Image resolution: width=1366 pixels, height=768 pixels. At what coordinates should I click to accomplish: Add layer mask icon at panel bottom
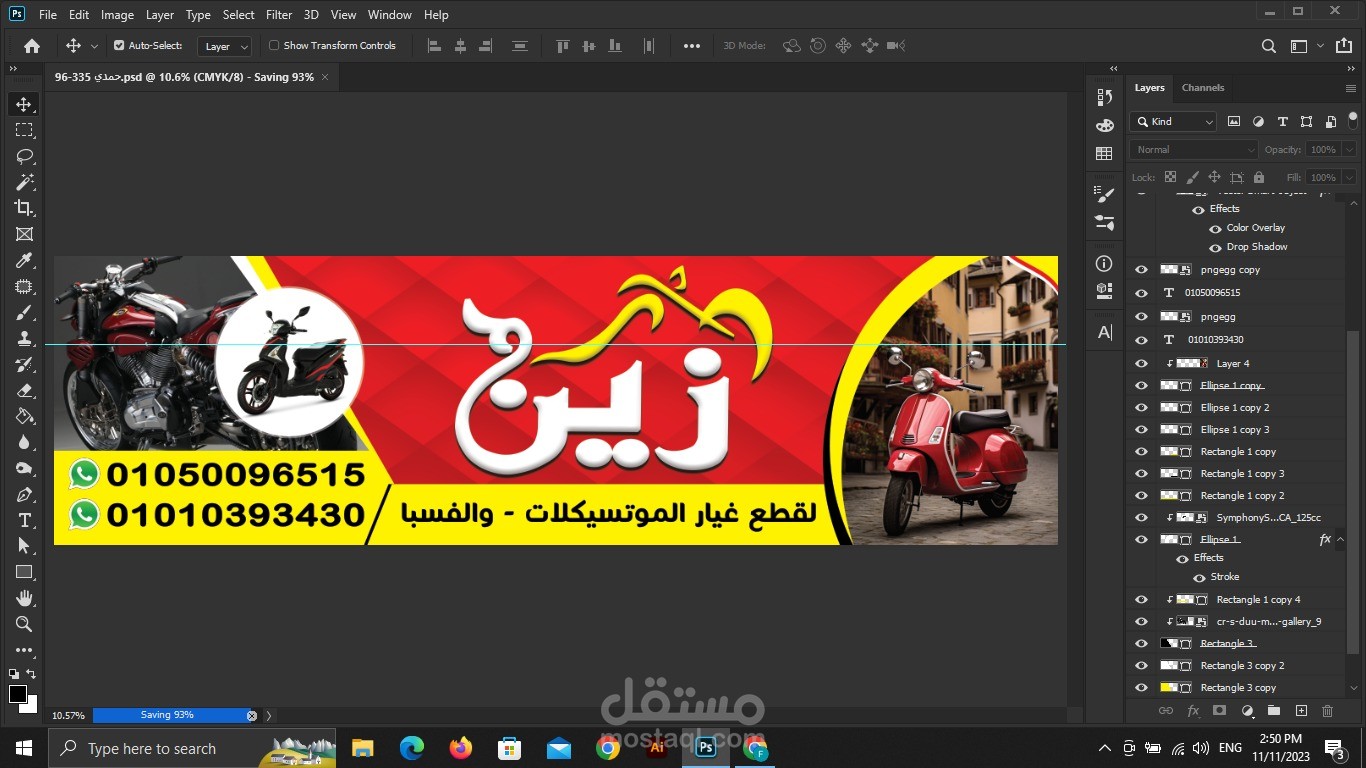(x=1219, y=711)
